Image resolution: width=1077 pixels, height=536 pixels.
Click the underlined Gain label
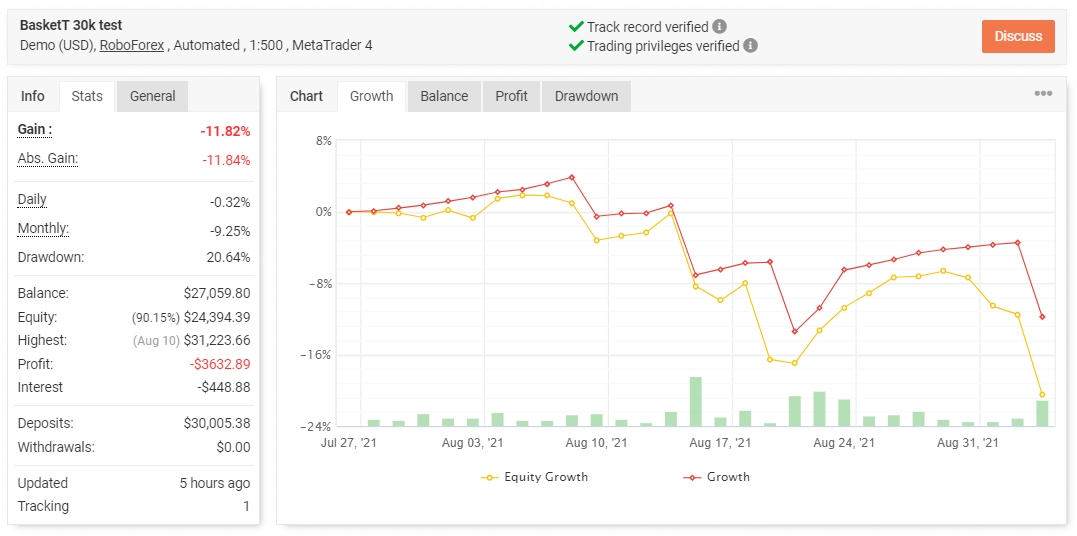point(34,130)
